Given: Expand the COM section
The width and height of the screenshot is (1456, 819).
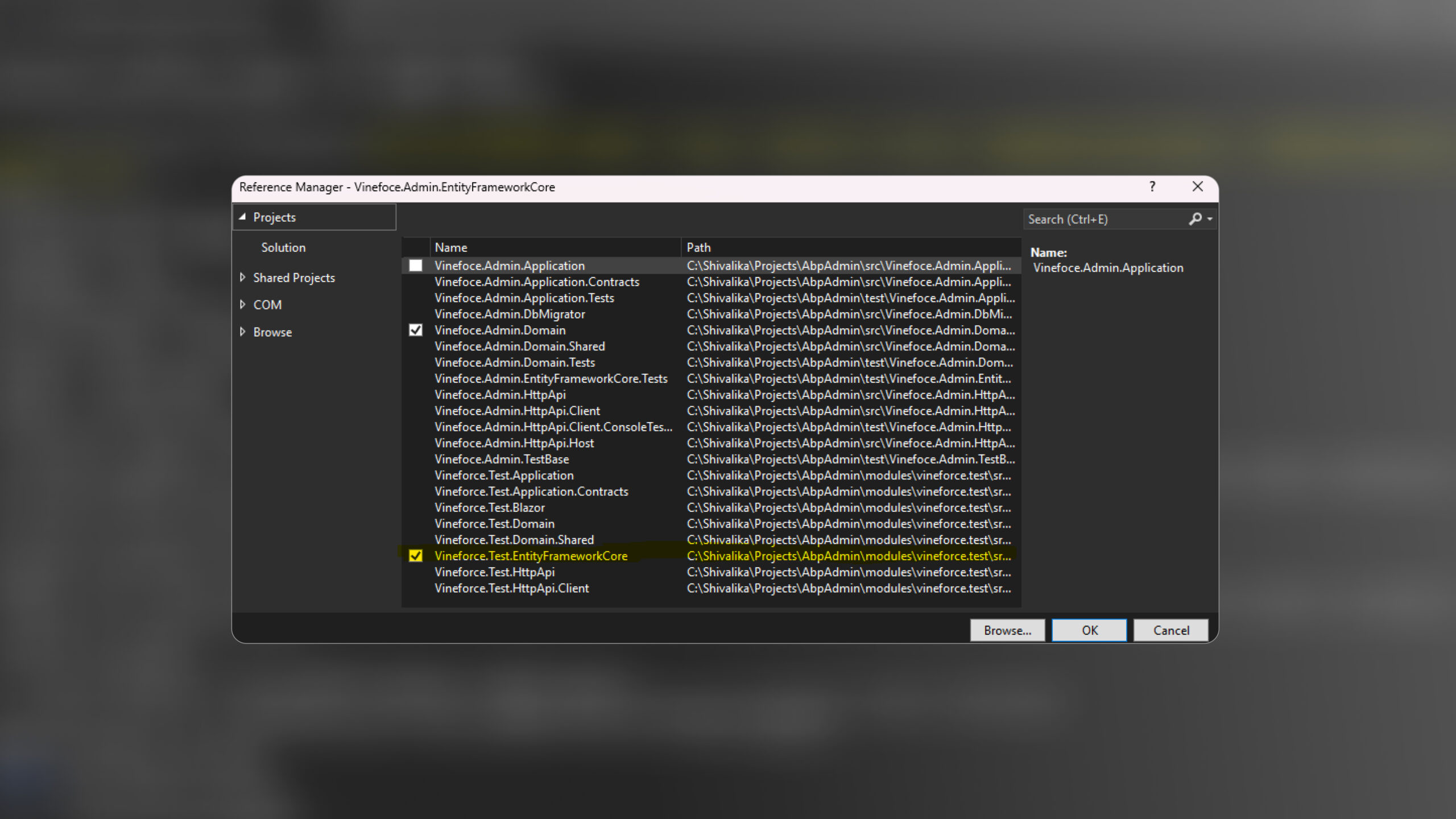Looking at the screenshot, I should [x=242, y=304].
